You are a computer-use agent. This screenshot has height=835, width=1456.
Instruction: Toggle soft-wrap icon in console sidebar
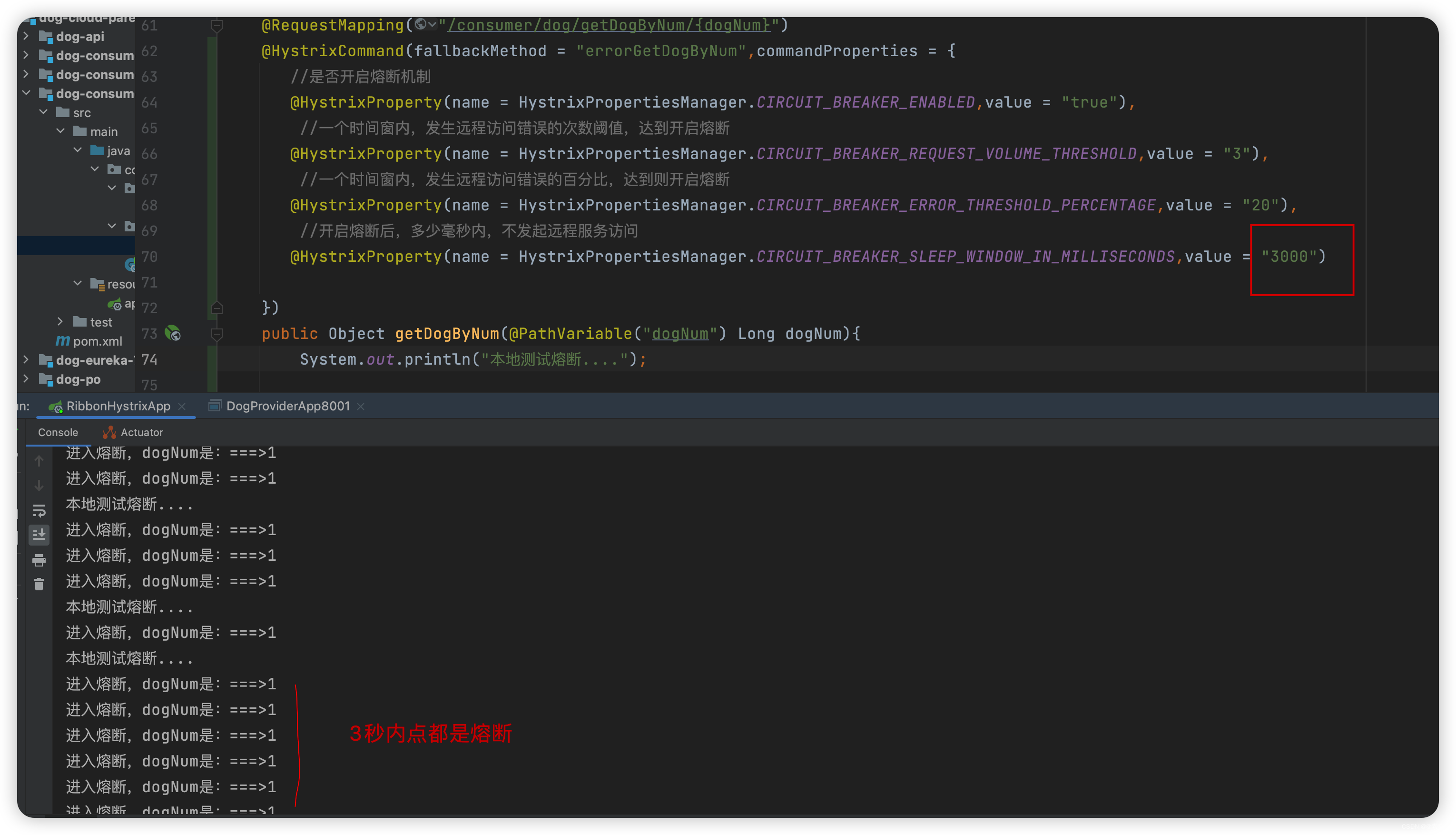click(x=39, y=510)
